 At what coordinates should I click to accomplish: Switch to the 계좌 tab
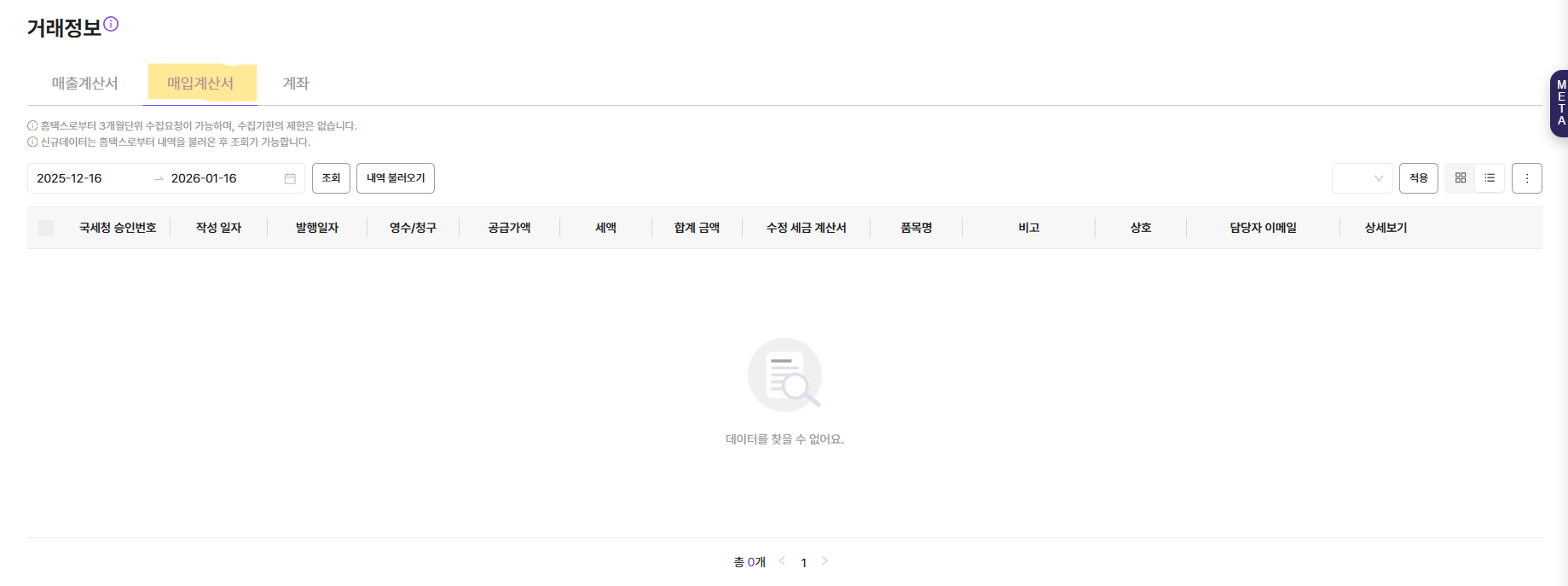click(296, 84)
